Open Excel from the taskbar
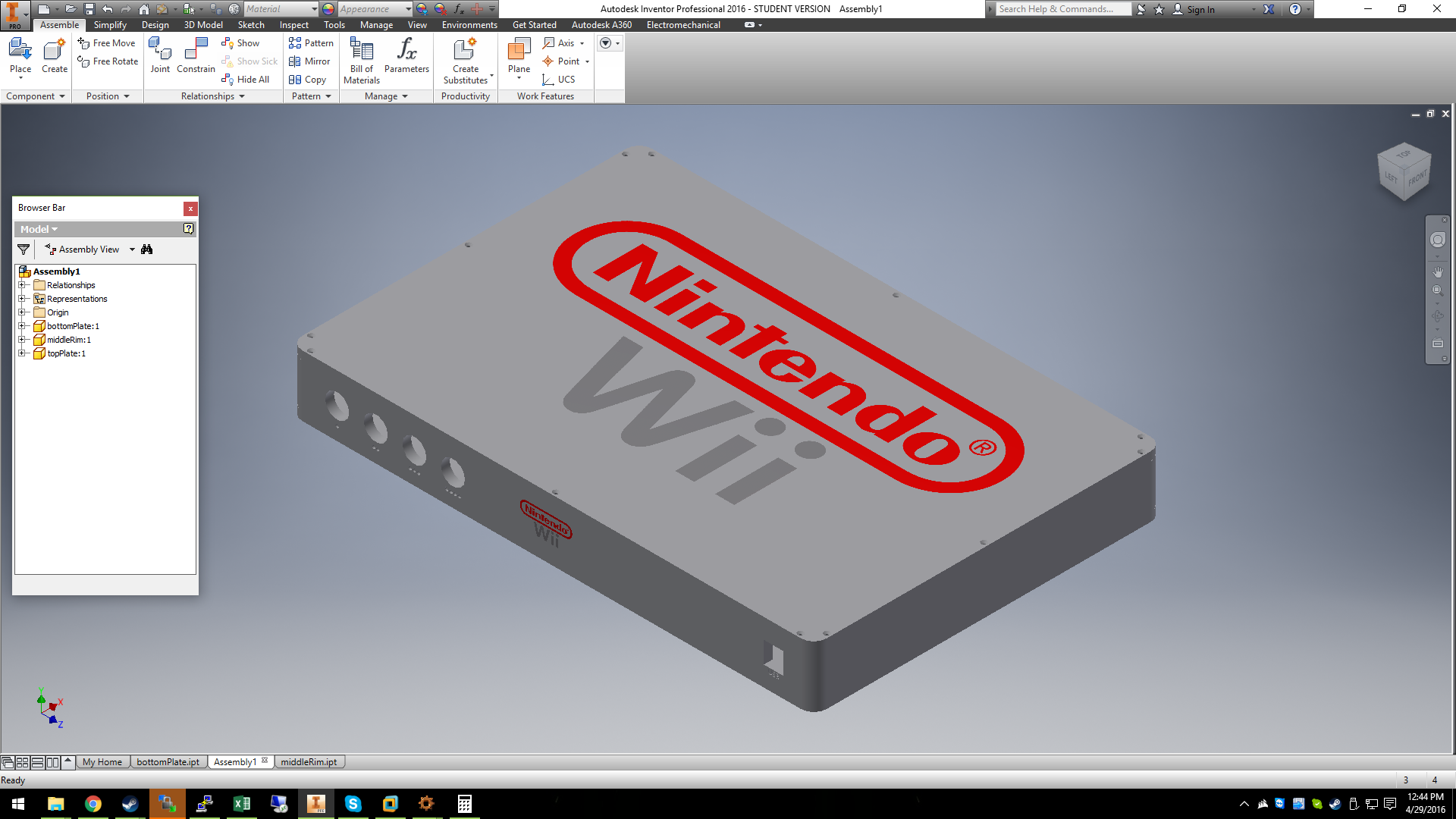 (242, 804)
